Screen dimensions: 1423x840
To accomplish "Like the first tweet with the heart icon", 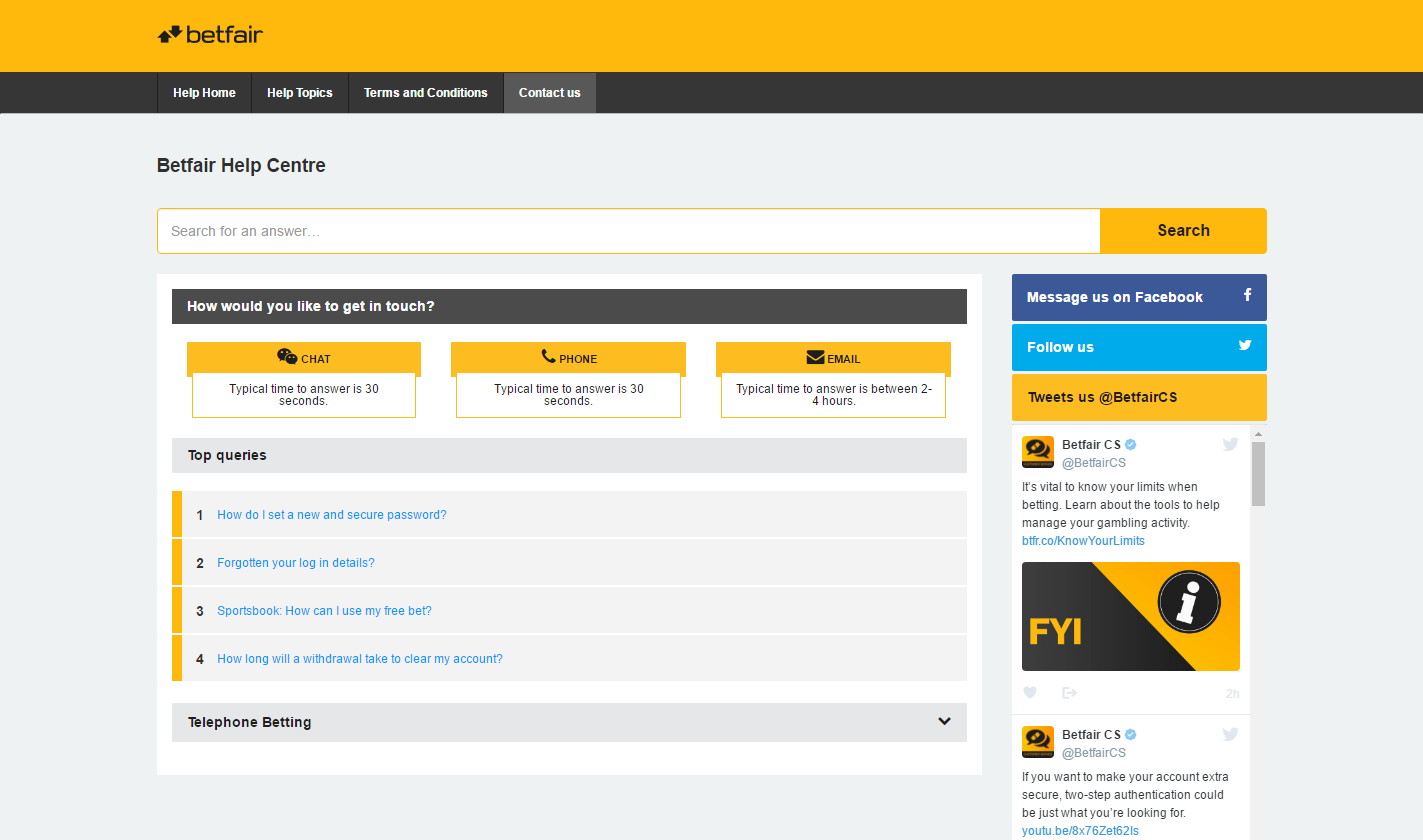I will tap(1030, 692).
